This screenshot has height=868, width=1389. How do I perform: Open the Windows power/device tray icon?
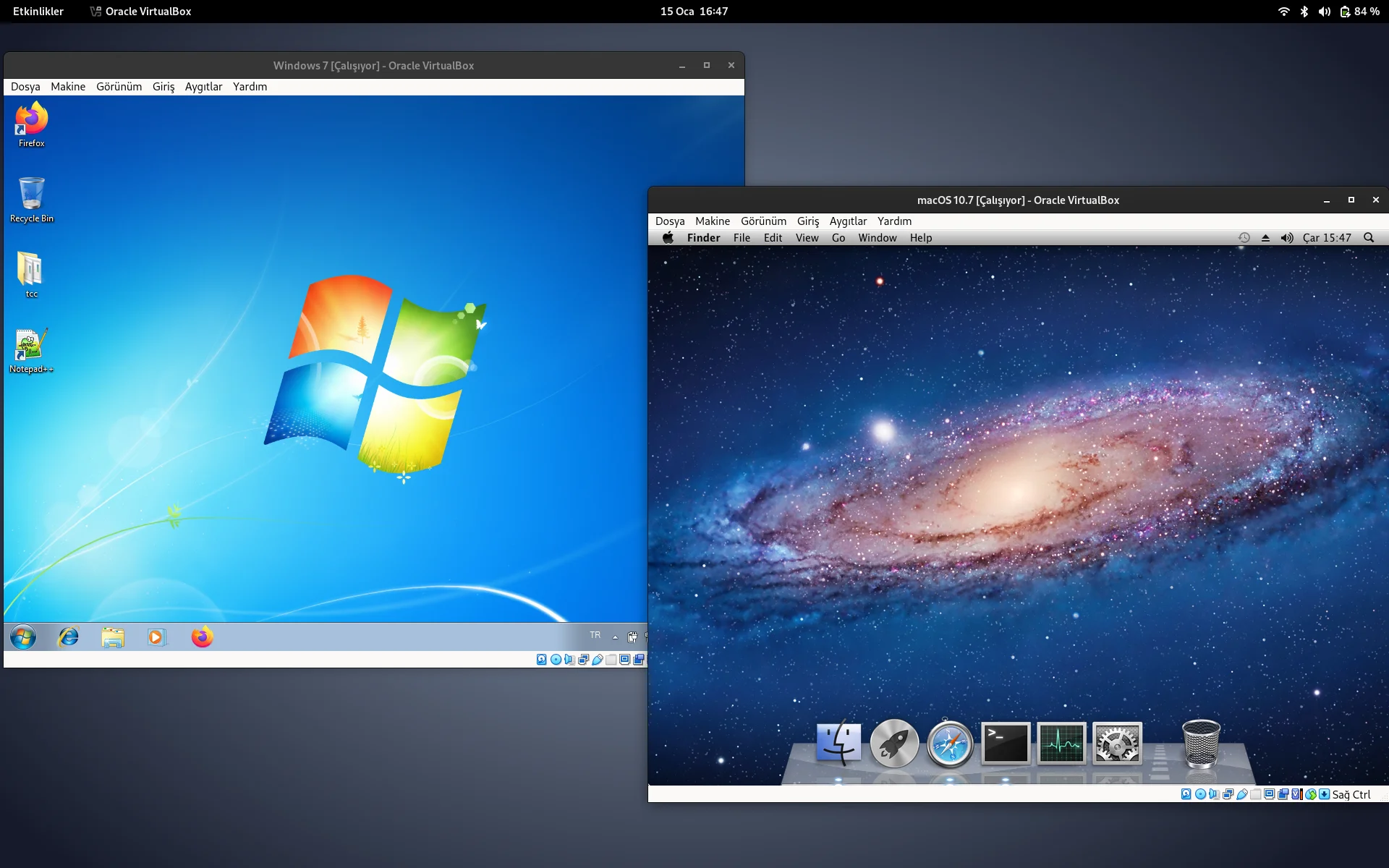(x=632, y=637)
